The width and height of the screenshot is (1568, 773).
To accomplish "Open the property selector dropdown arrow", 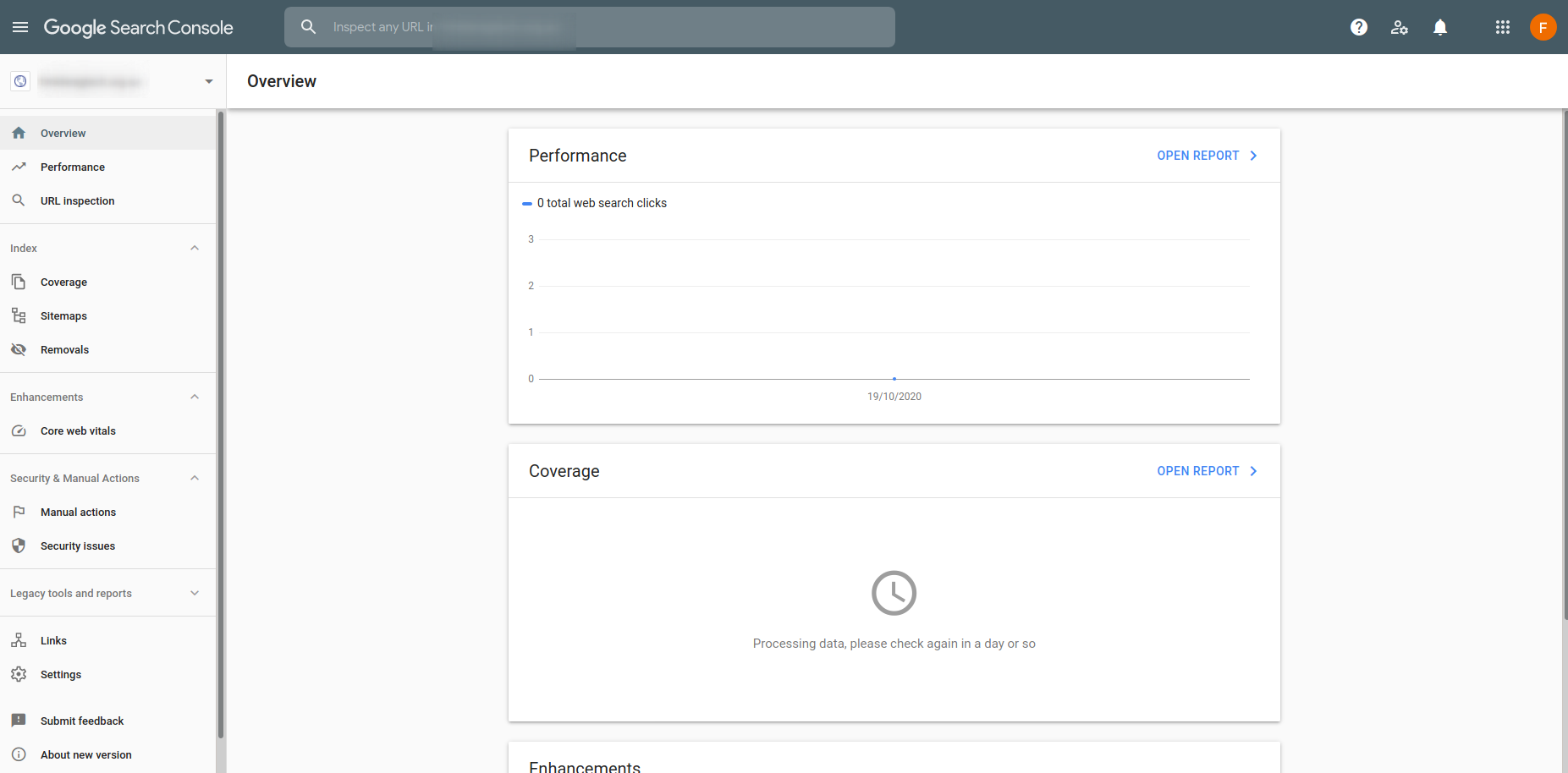I will [209, 81].
